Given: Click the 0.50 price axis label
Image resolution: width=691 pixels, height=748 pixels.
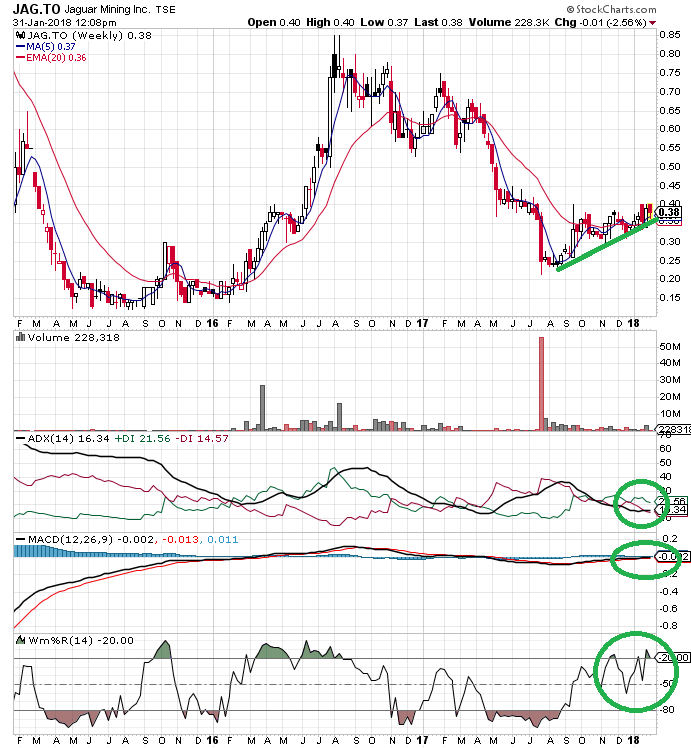Looking at the screenshot, I should (x=670, y=166).
